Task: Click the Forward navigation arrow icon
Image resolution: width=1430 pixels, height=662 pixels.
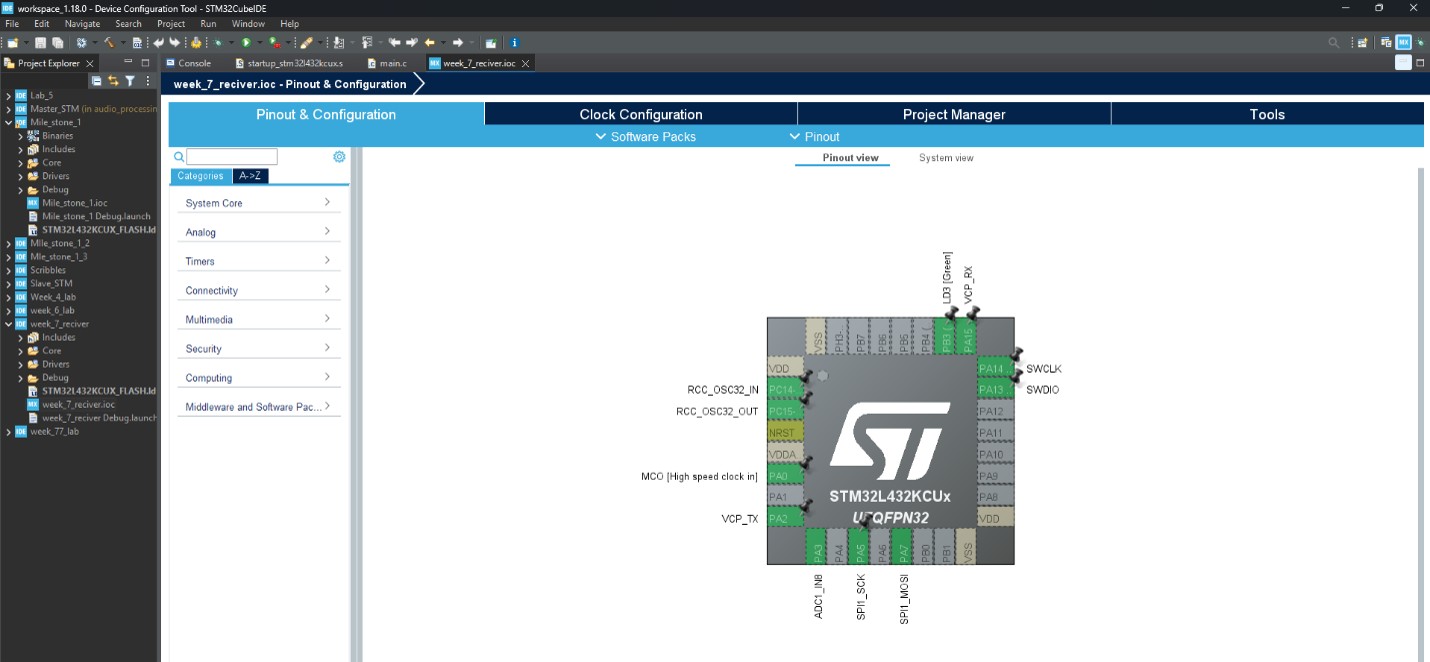Action: 458,43
